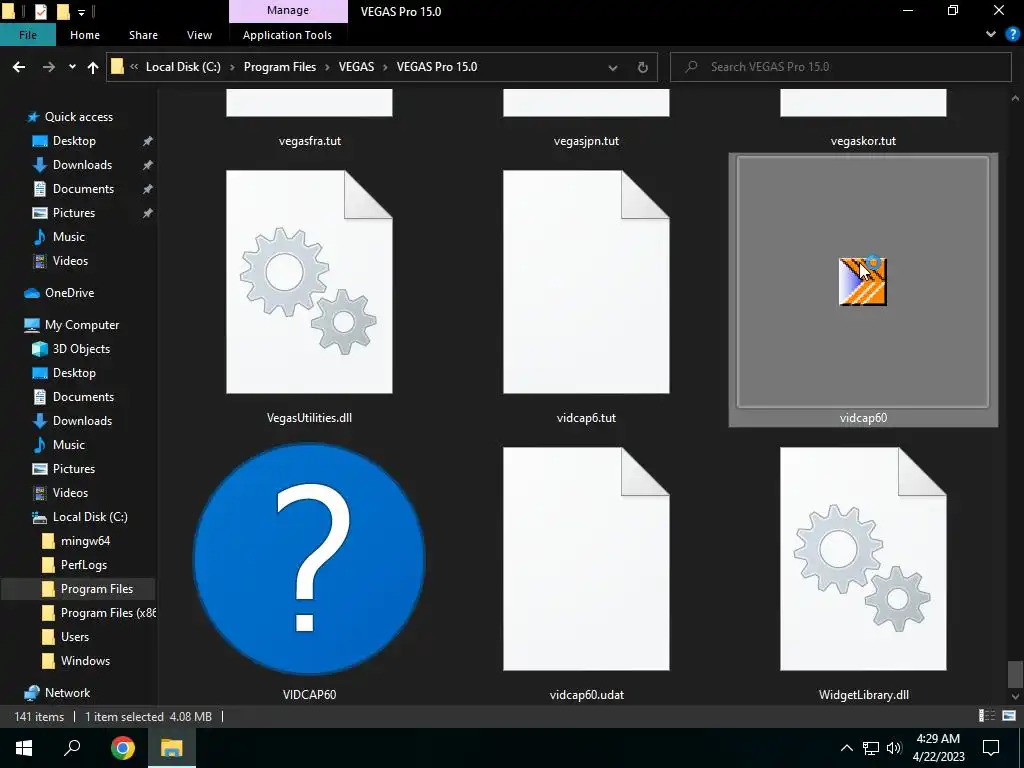Go up one folder level
The image size is (1024, 768).
click(x=93, y=67)
